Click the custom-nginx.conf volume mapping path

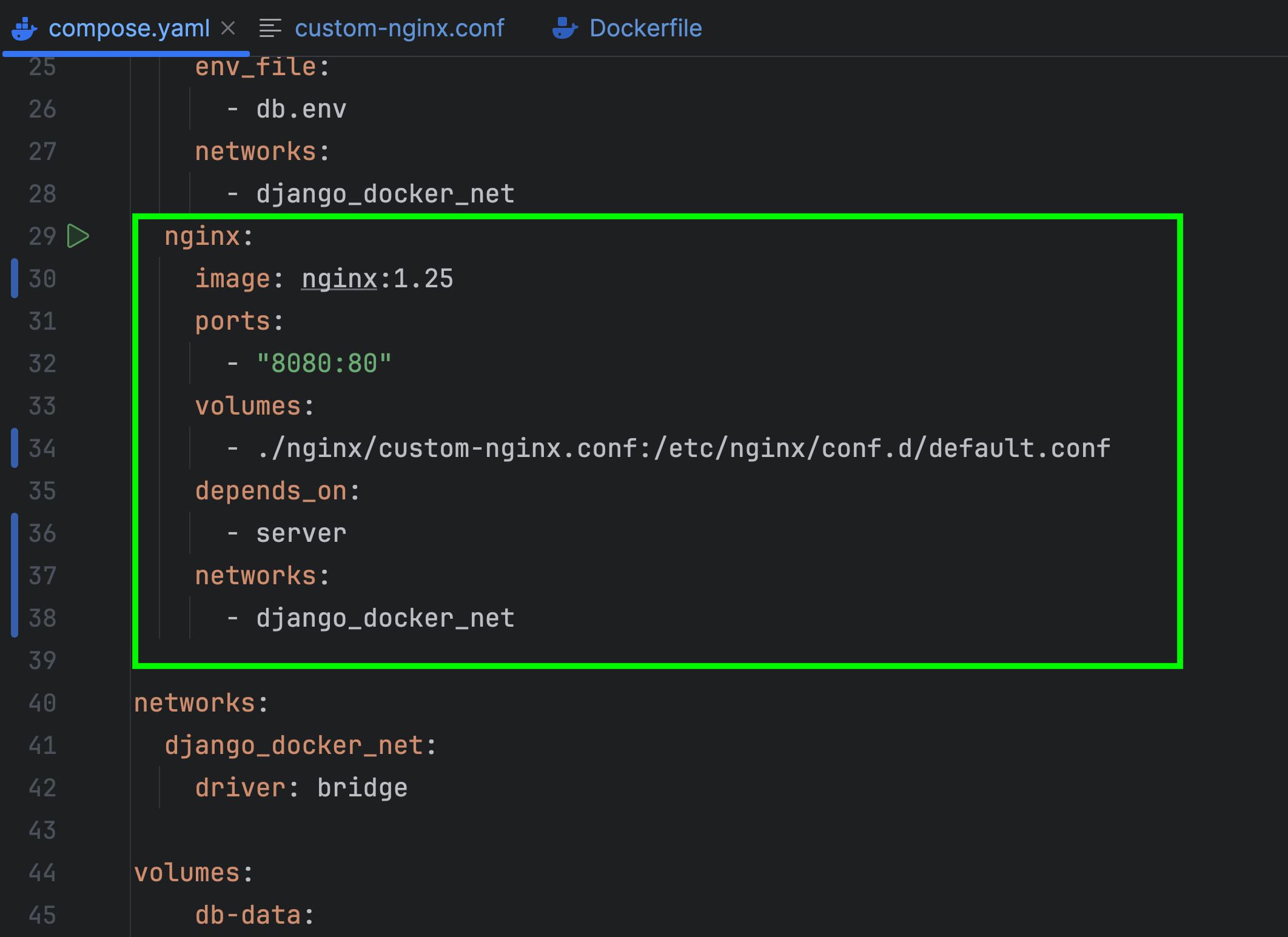pos(683,448)
